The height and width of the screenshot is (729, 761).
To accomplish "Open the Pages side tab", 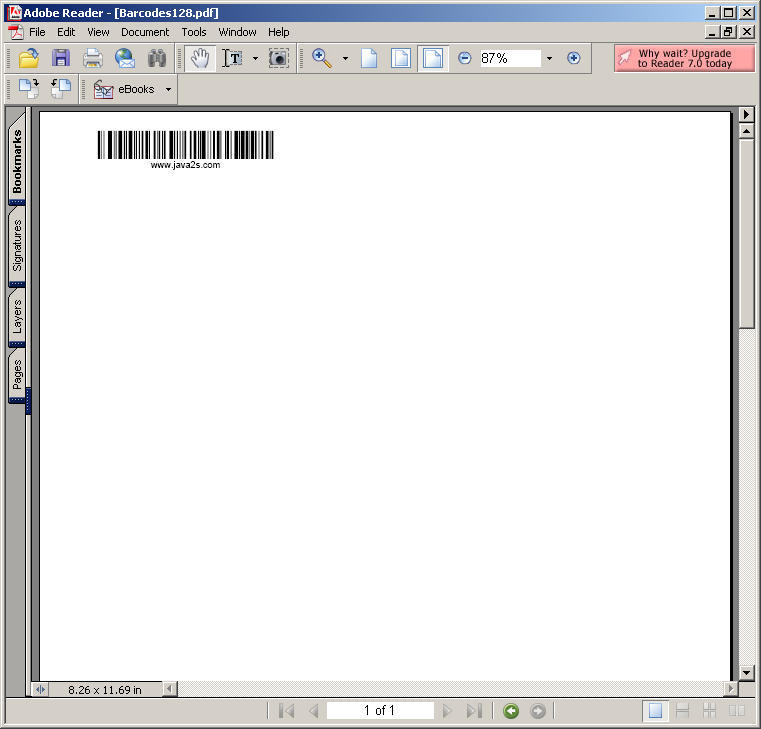I will [x=17, y=374].
